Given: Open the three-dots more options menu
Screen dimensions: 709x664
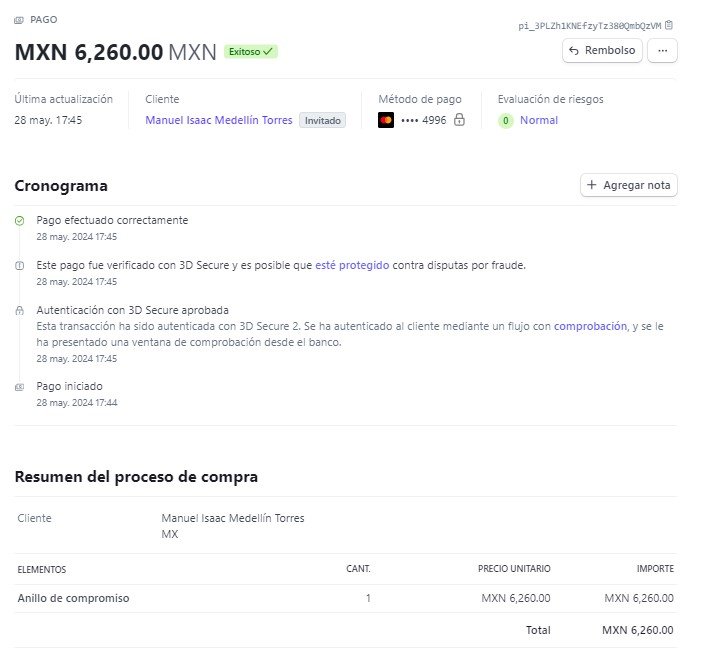Looking at the screenshot, I should point(662,51).
